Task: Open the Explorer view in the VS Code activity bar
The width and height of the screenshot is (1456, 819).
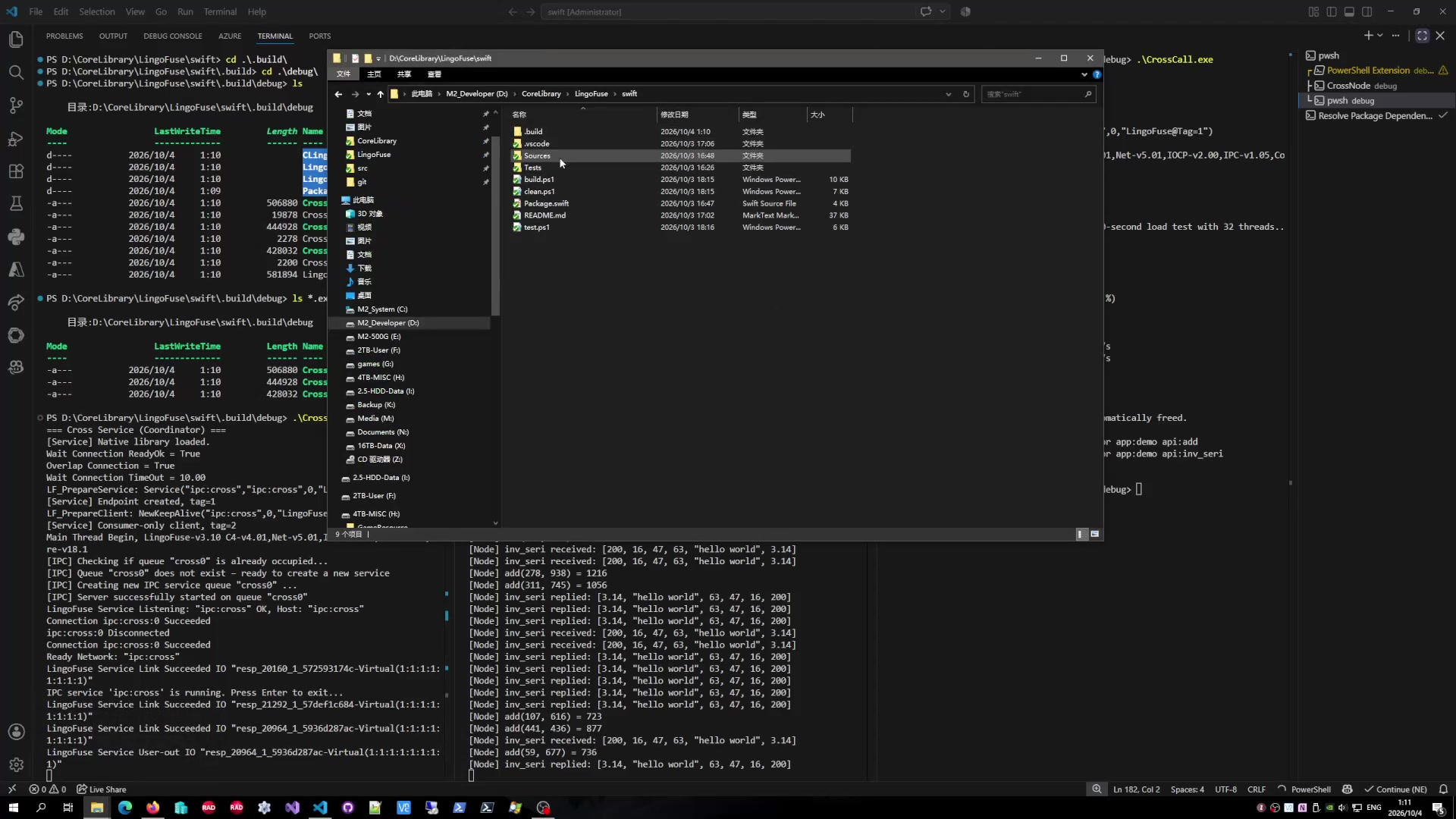Action: click(x=16, y=39)
